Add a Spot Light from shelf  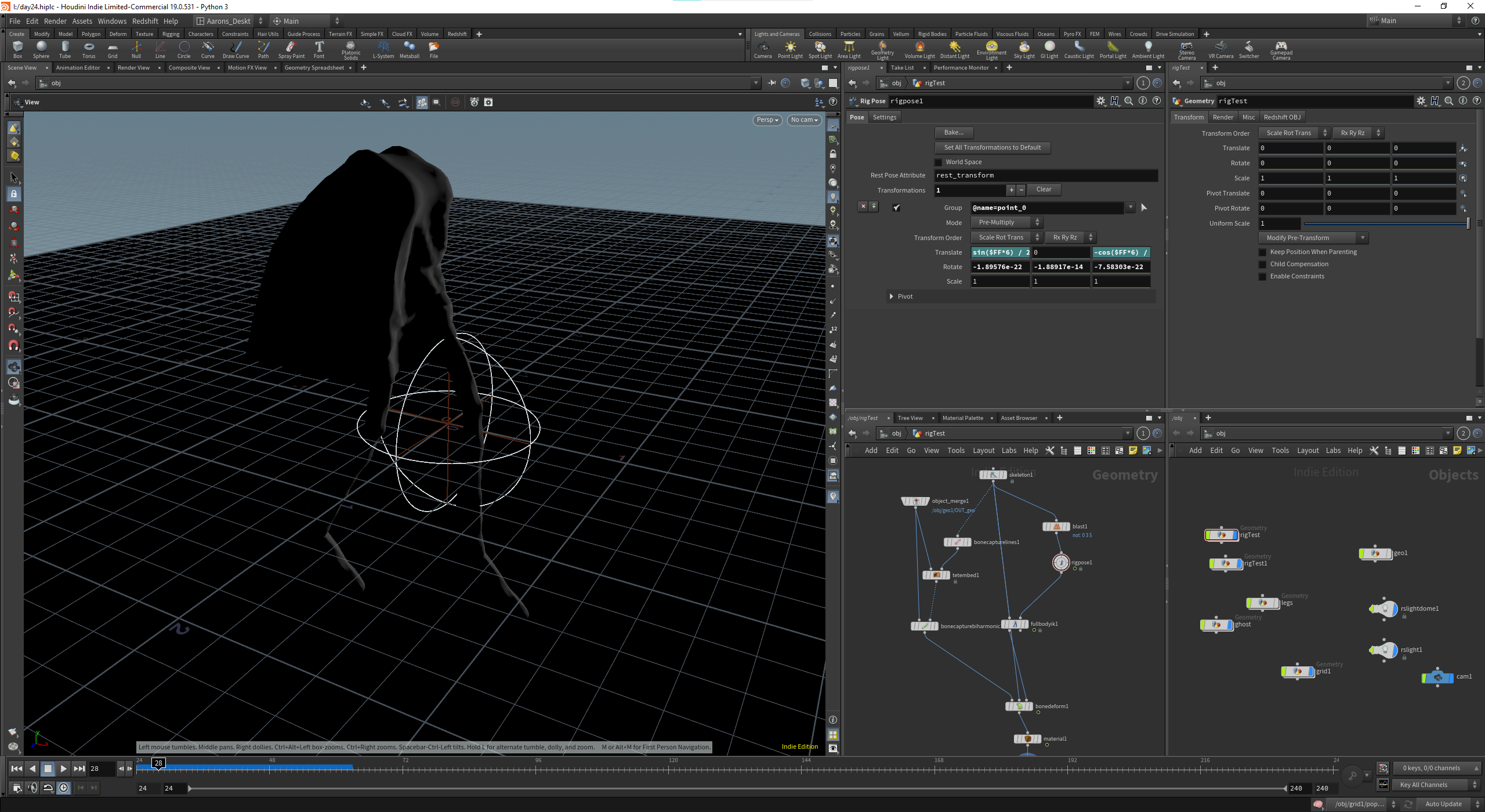[x=820, y=50]
